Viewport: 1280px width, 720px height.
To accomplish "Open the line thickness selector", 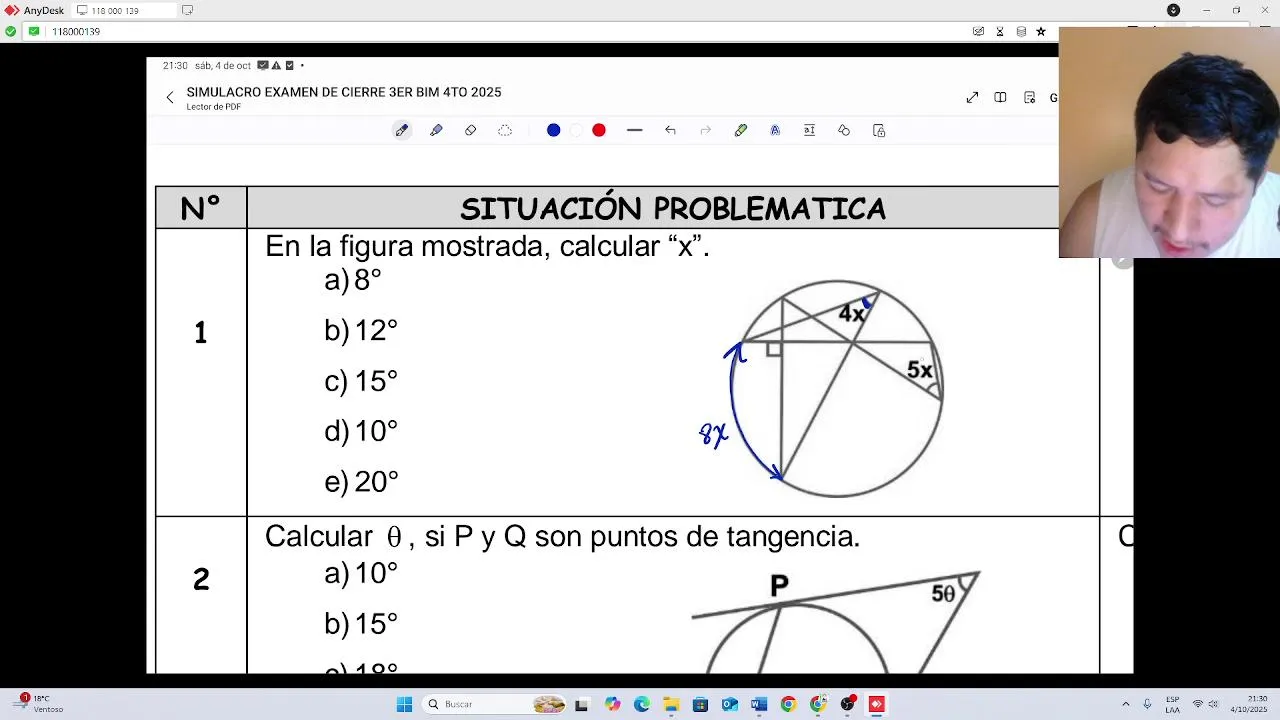I will (x=634, y=130).
